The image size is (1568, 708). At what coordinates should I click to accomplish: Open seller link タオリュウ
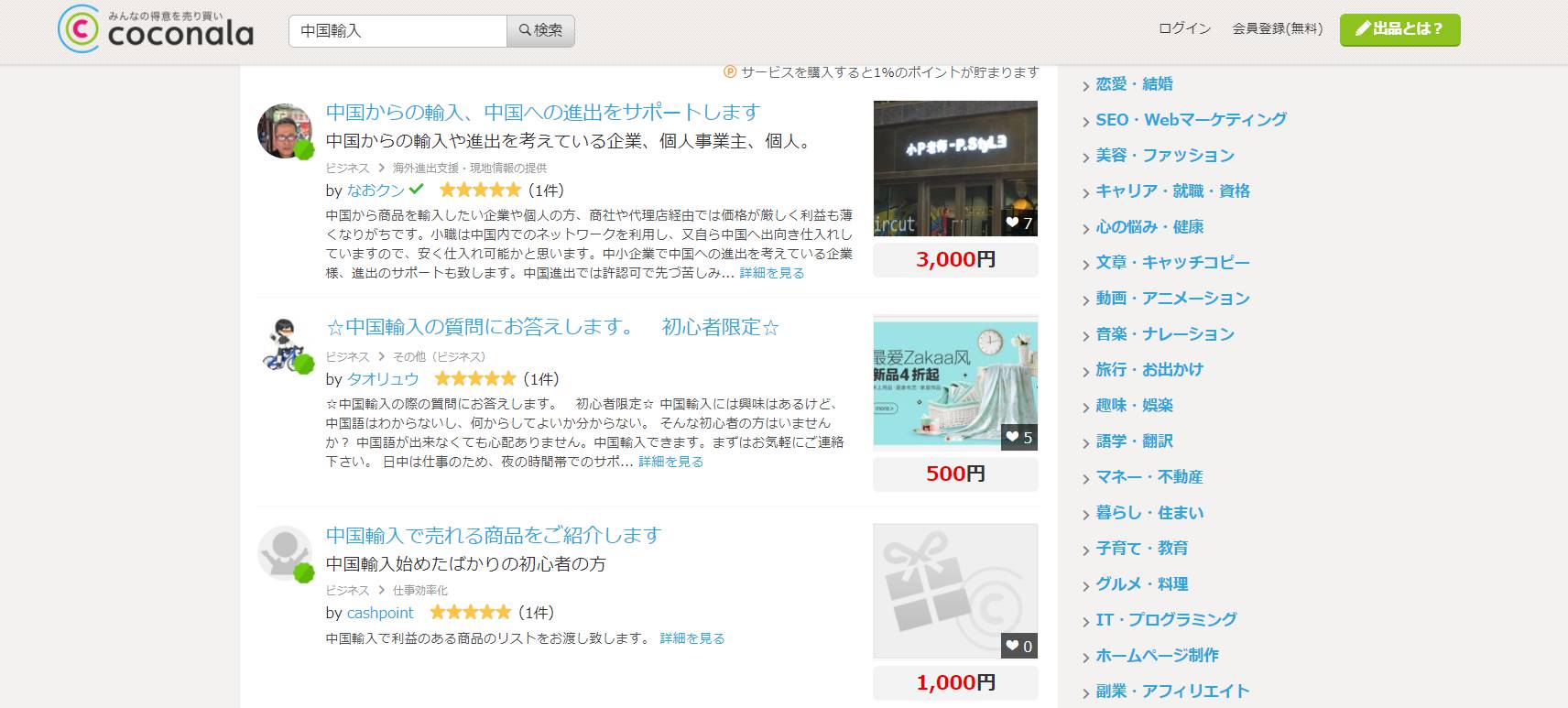coord(382,379)
